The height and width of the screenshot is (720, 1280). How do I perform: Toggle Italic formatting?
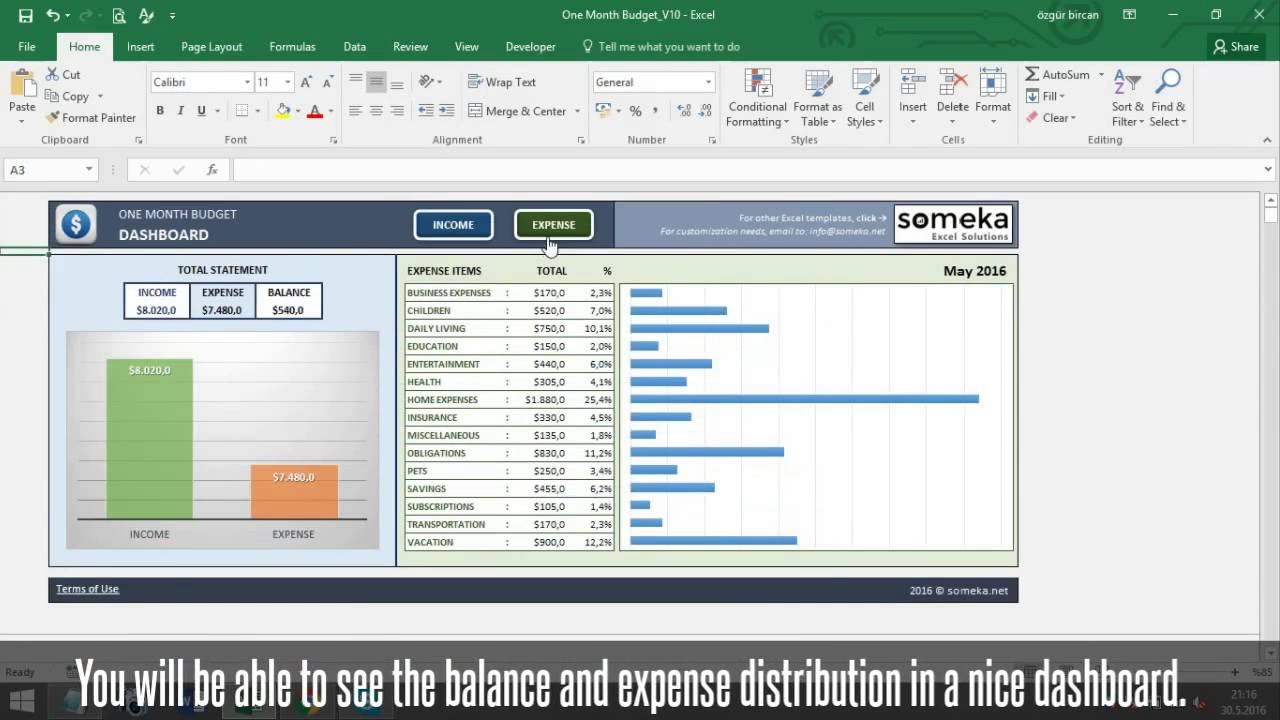pyautogui.click(x=180, y=111)
